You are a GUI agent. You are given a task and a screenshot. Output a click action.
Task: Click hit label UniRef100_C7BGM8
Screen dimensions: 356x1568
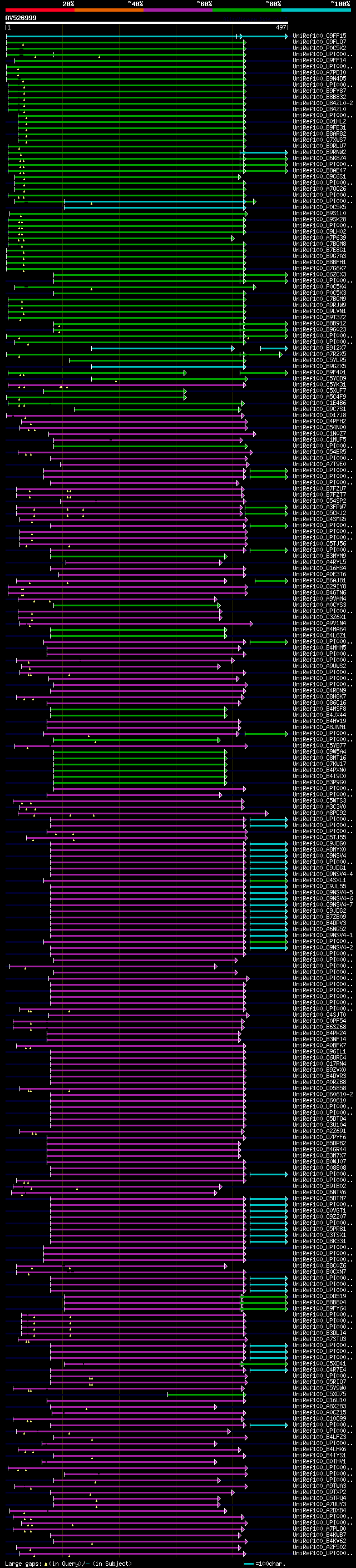[319, 244]
